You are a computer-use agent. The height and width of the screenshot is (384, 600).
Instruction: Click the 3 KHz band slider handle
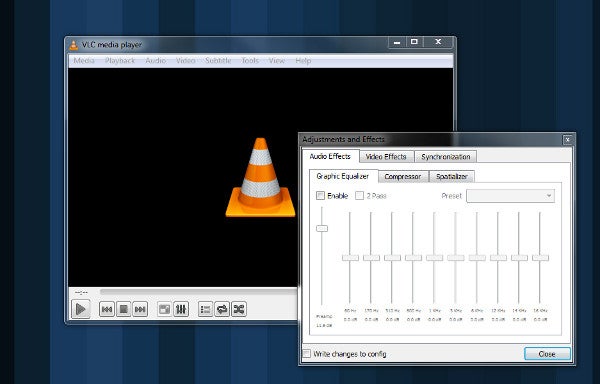click(456, 258)
